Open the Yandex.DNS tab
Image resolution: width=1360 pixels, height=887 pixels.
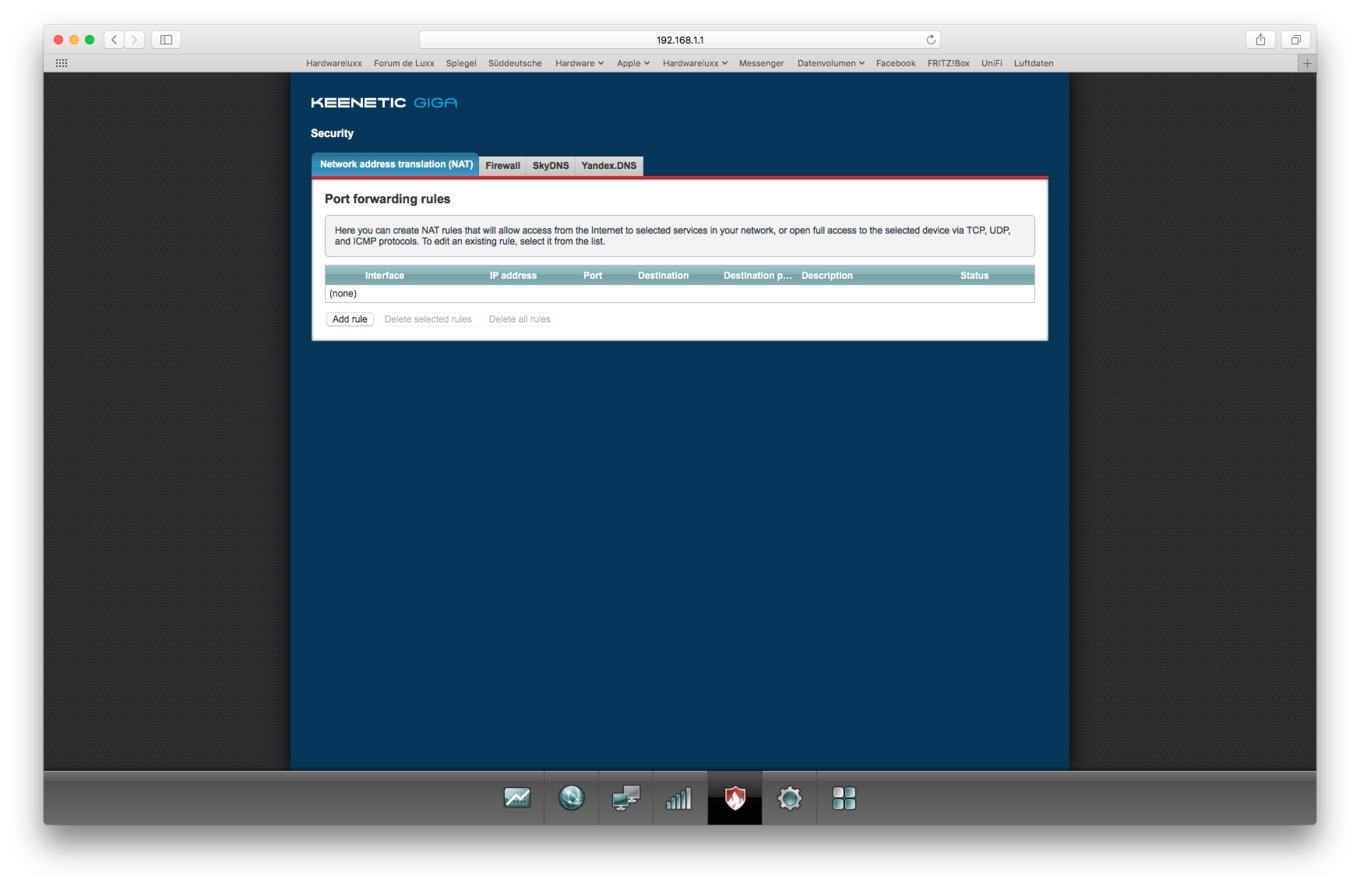click(x=609, y=166)
